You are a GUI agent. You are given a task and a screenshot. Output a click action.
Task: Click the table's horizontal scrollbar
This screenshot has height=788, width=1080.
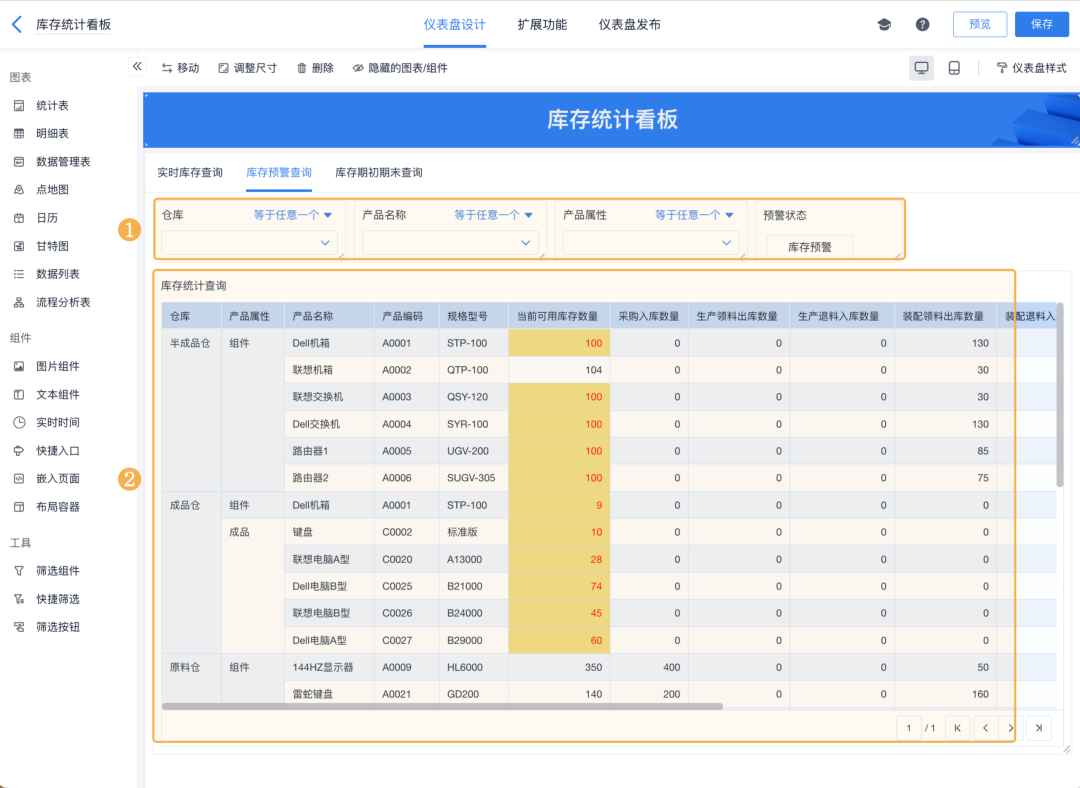tap(442, 706)
